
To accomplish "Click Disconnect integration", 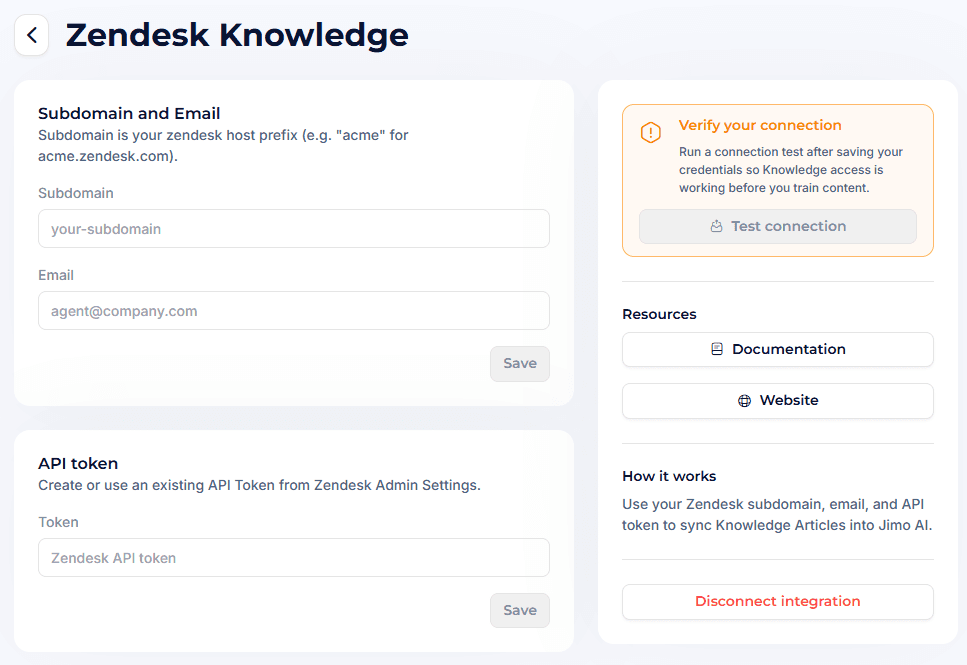I will click(778, 601).
